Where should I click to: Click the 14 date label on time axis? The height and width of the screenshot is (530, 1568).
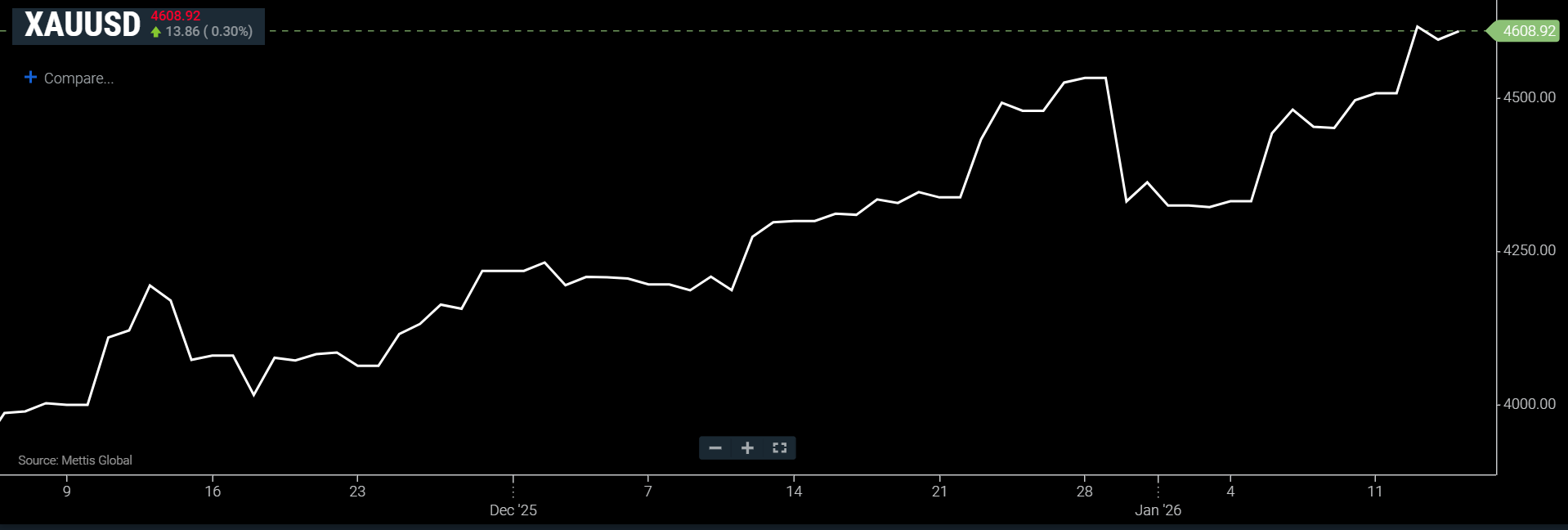click(x=794, y=492)
